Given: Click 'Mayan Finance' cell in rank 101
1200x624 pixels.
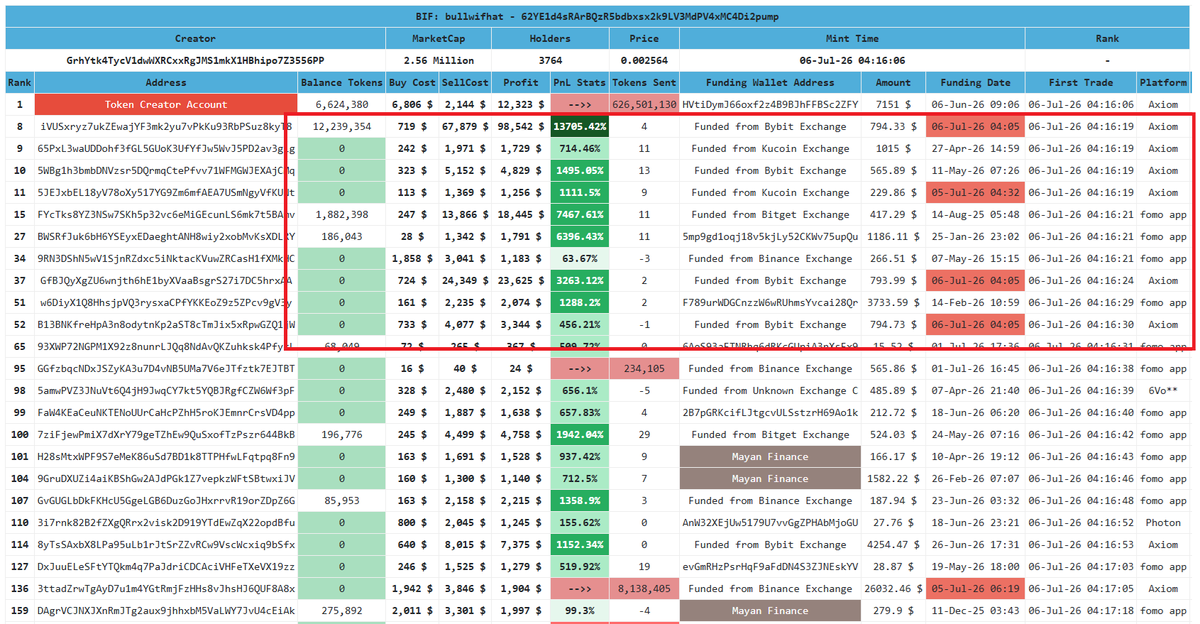Looking at the screenshot, I should coord(769,456).
